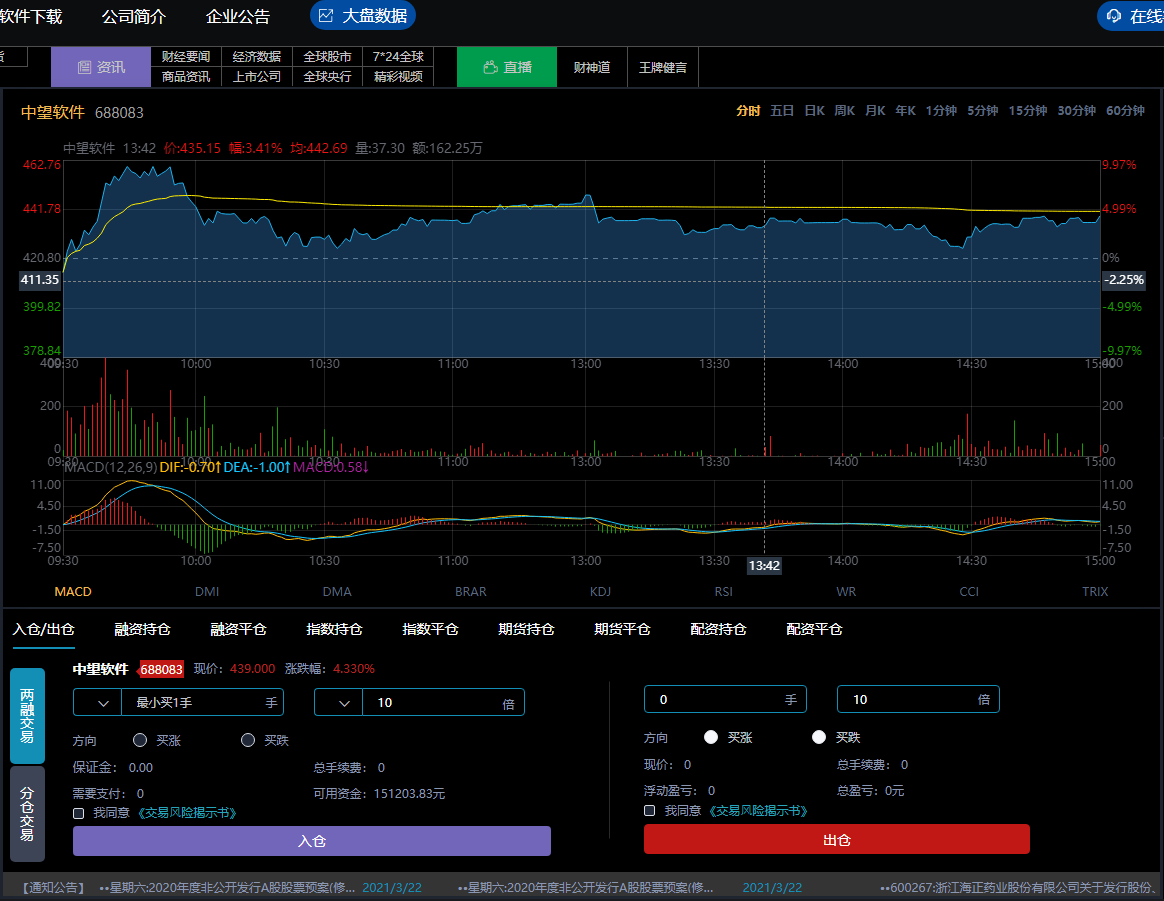This screenshot has height=901, width=1164.
Task: Click the 13:42 time marker on chart
Action: pyautogui.click(x=764, y=566)
